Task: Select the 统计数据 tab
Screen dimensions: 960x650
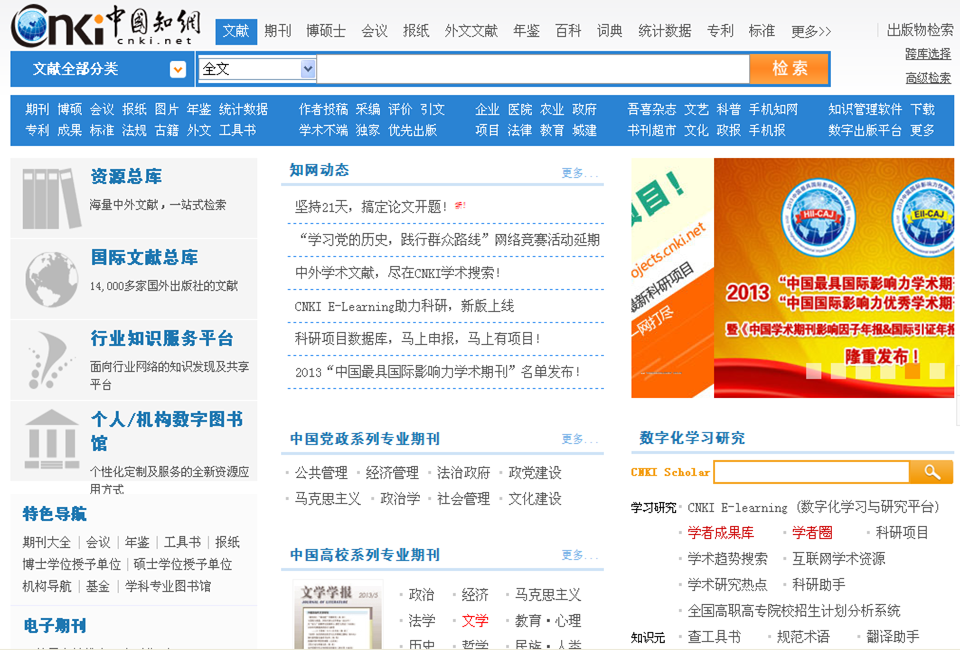Action: tap(664, 31)
